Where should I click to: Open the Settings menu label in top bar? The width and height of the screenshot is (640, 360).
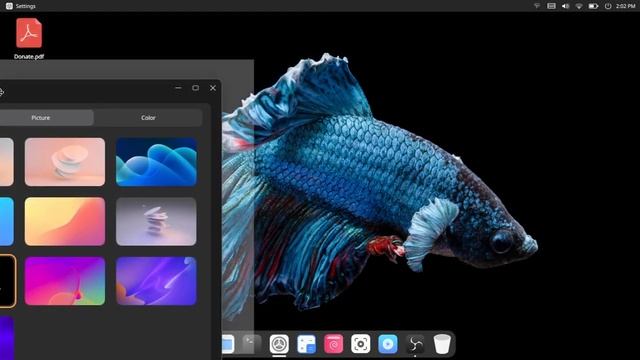[26, 6]
